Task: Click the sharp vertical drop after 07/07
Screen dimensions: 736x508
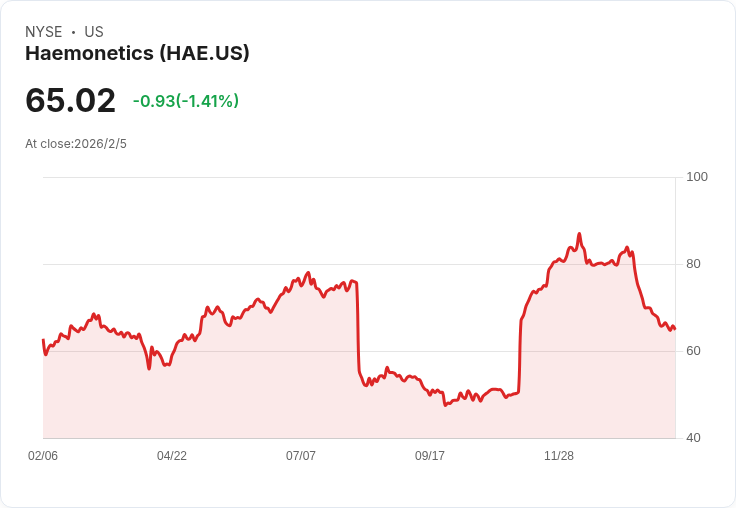Action: click(358, 330)
